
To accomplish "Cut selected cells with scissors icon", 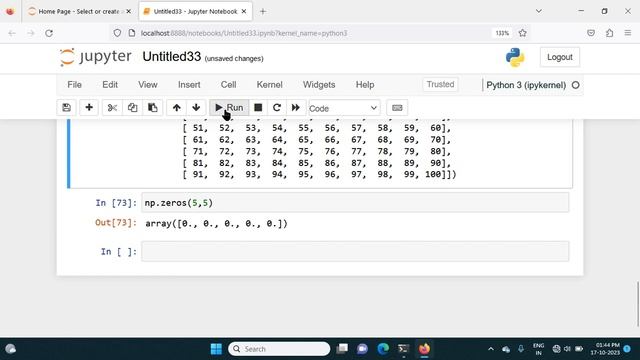I will (112, 108).
